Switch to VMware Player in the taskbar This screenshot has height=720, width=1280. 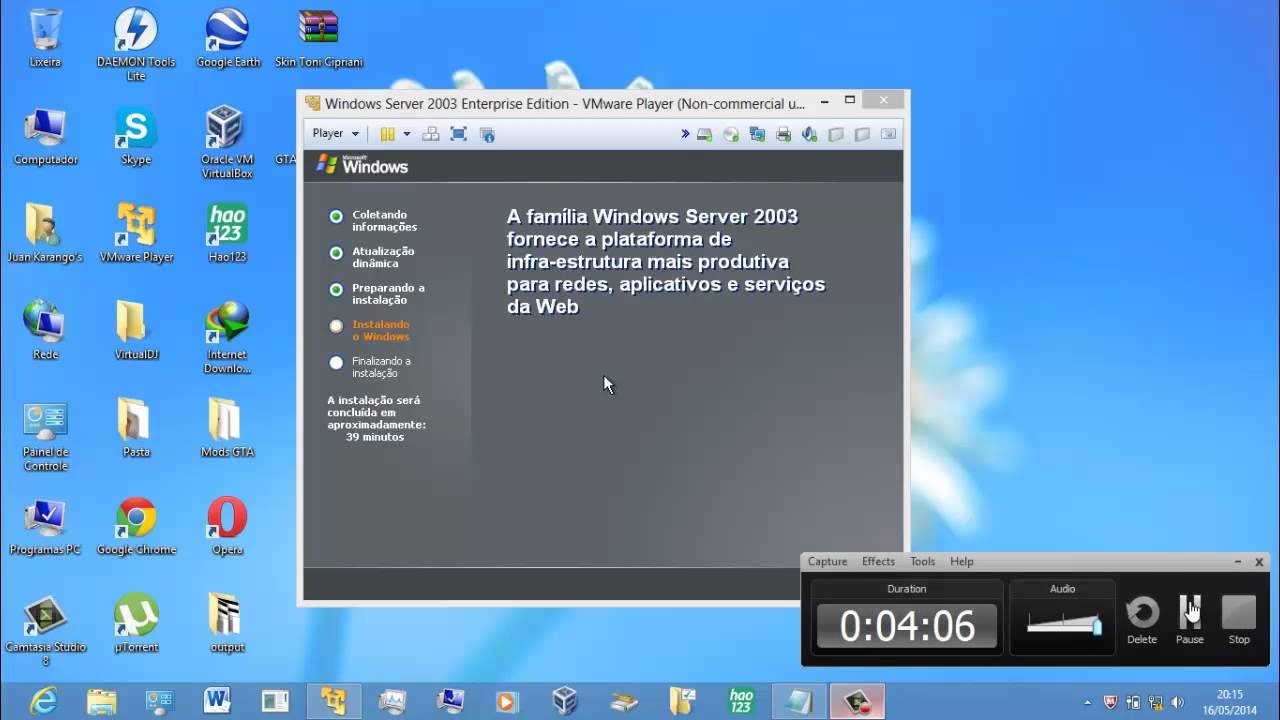tap(333, 701)
